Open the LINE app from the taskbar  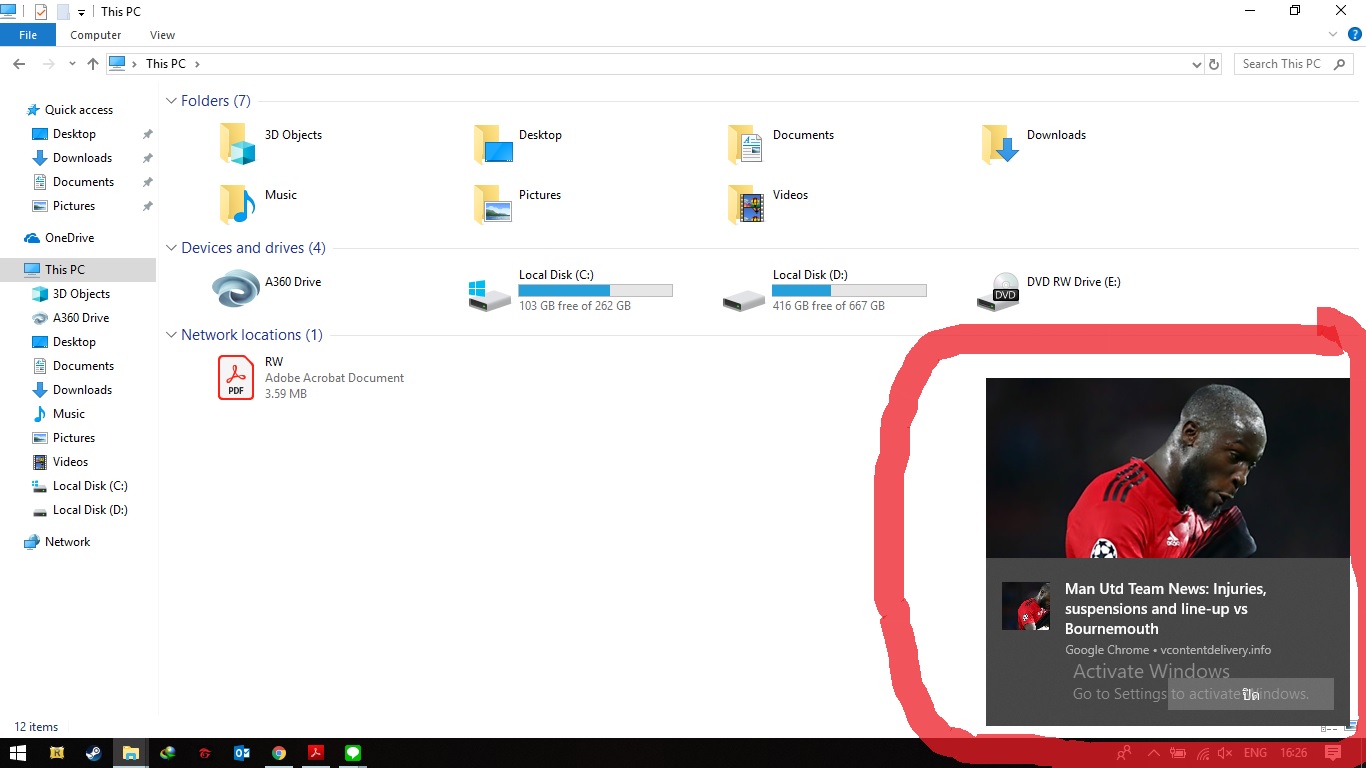tap(353, 753)
